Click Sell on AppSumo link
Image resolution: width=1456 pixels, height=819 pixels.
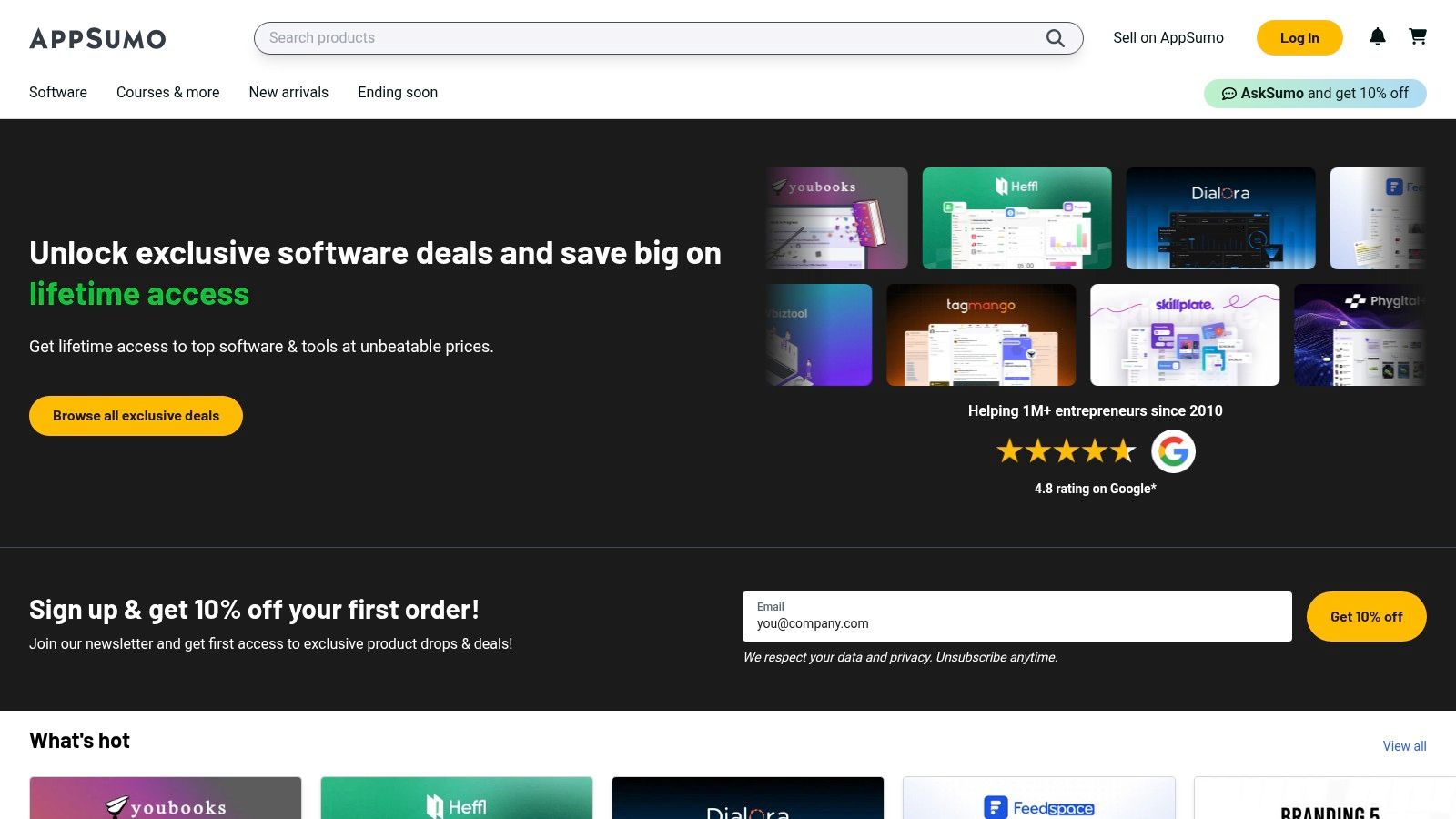pyautogui.click(x=1168, y=38)
